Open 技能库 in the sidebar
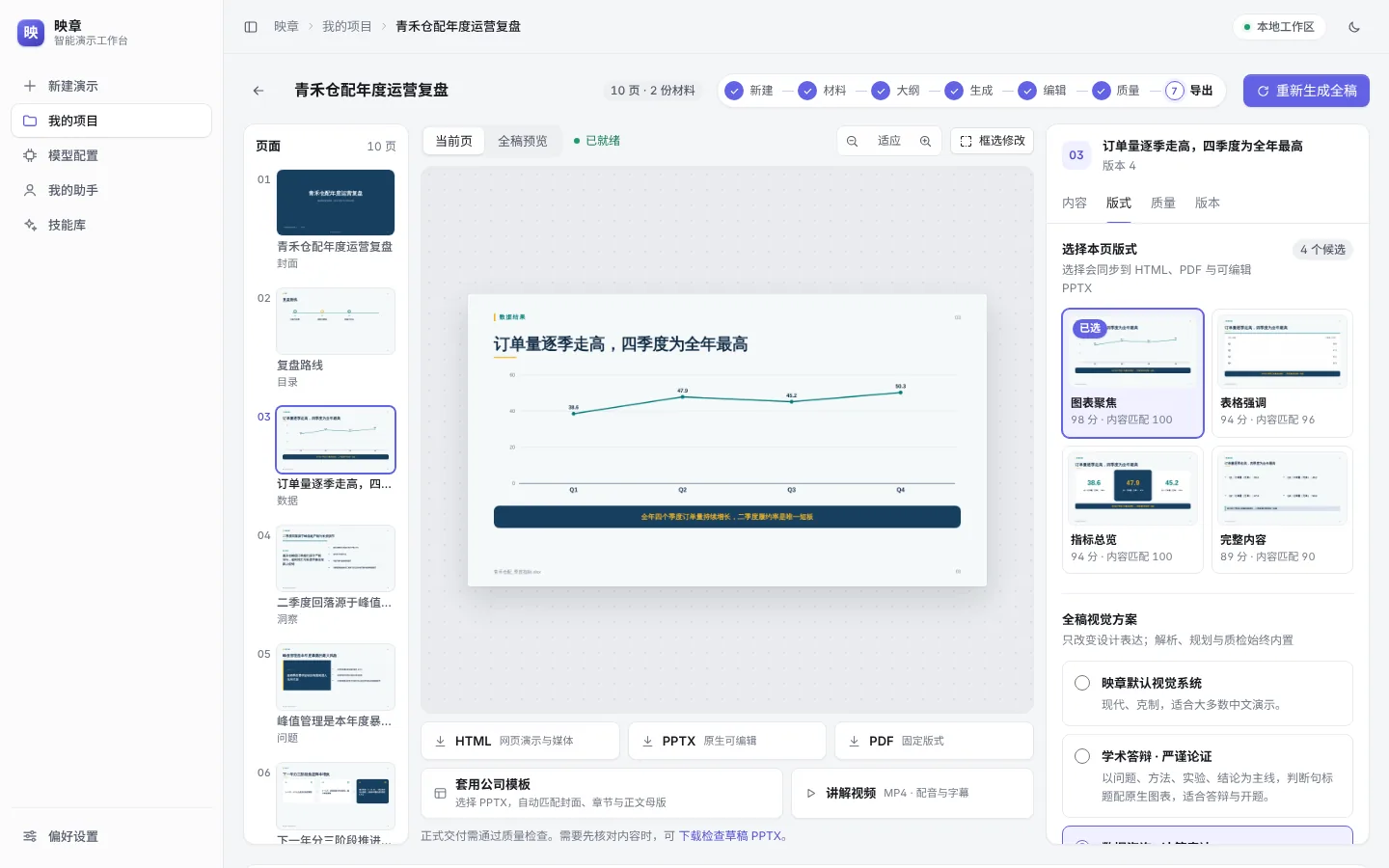This screenshot has width=1389, height=868. tap(111, 225)
